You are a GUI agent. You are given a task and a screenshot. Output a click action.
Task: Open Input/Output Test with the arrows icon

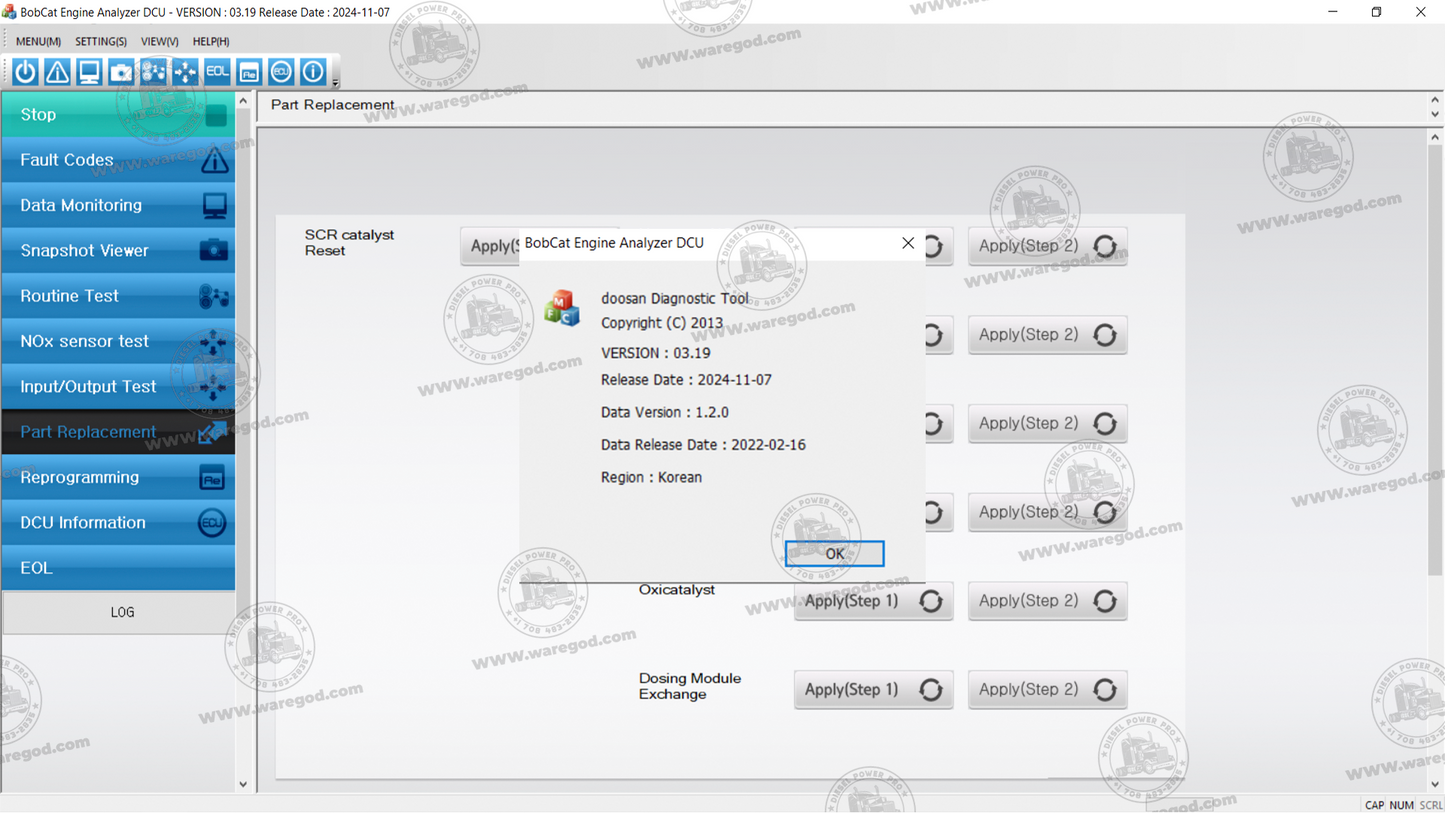pyautogui.click(x=185, y=71)
